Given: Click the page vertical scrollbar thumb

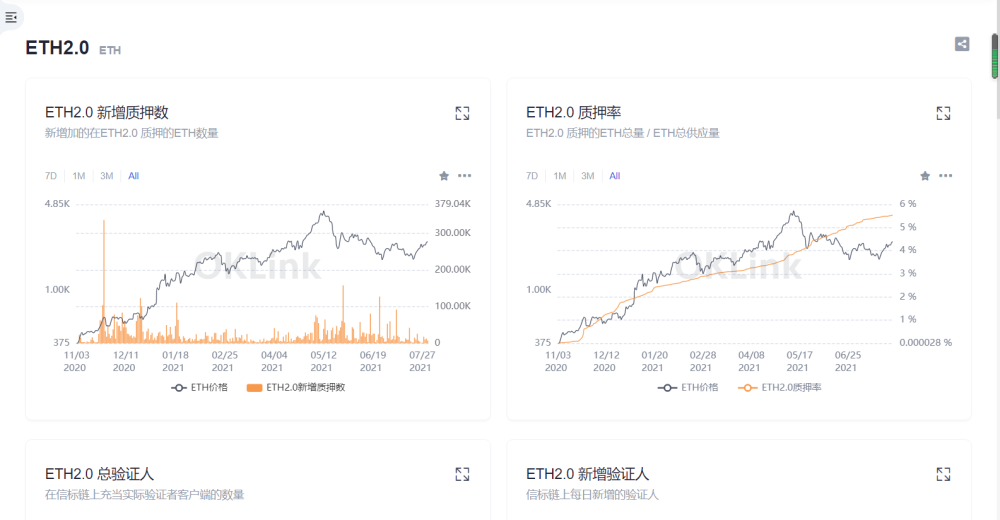Looking at the screenshot, I should (994, 55).
